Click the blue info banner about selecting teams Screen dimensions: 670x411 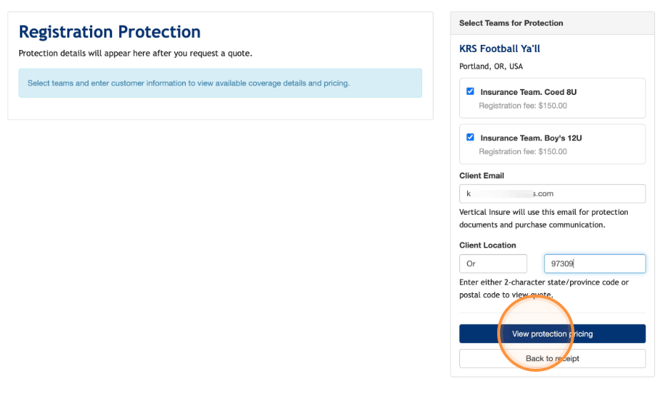[220, 83]
